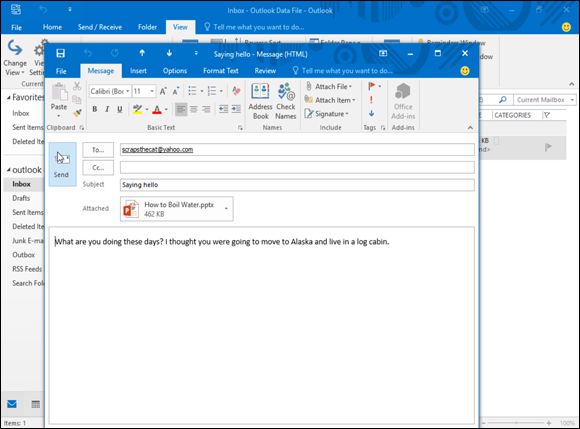The image size is (580, 429).
Task: Open Send / Receive tab in main window
Action: [100, 27]
